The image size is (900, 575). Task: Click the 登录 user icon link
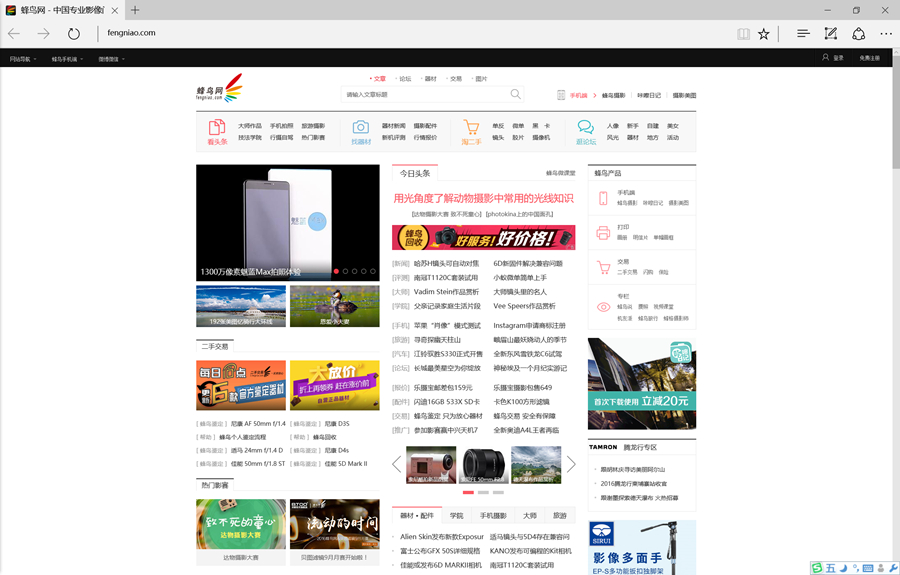pyautogui.click(x=832, y=57)
